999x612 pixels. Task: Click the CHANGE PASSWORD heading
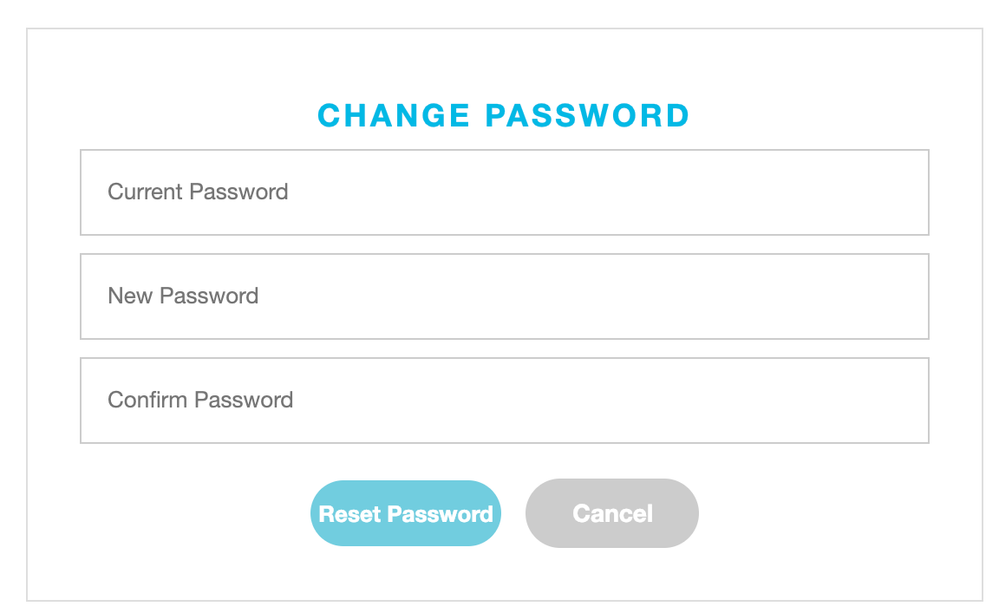coord(504,115)
